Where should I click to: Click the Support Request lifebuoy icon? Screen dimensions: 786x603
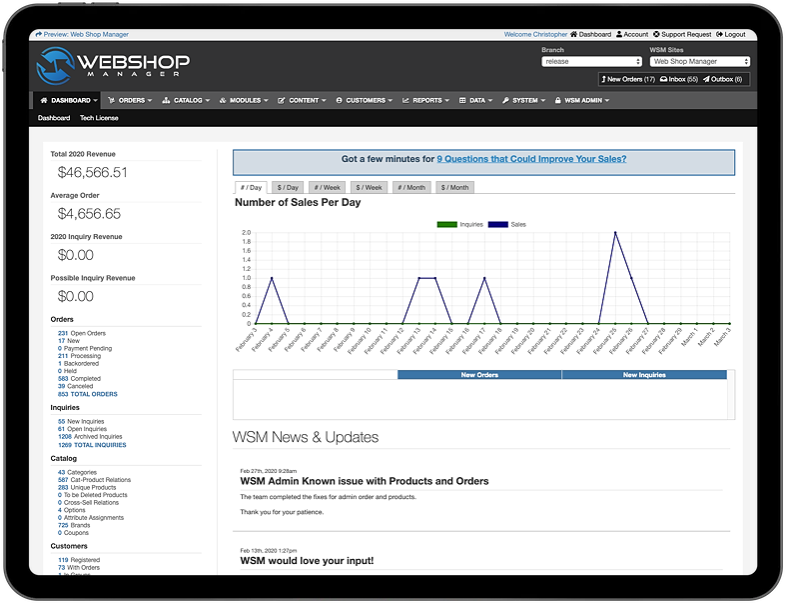point(656,35)
